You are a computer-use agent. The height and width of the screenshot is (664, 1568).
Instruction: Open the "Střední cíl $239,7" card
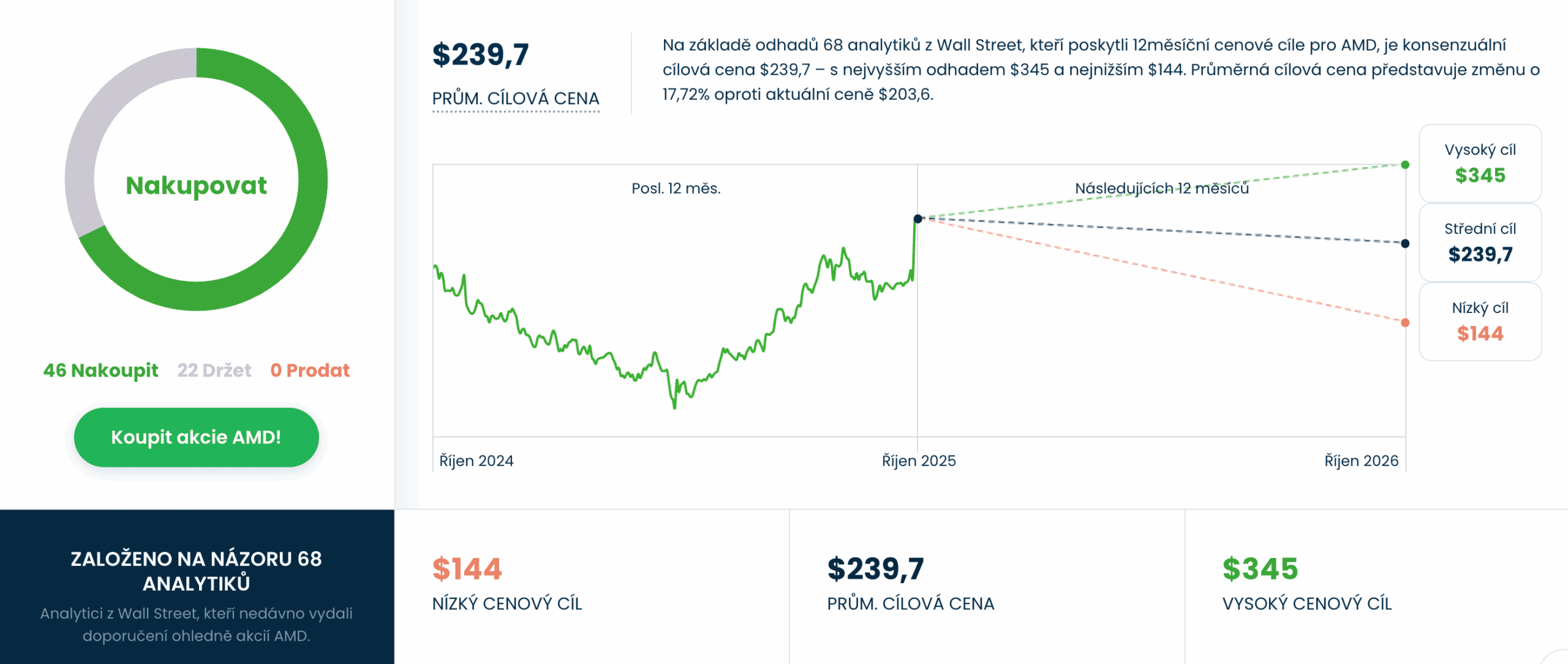[1480, 243]
